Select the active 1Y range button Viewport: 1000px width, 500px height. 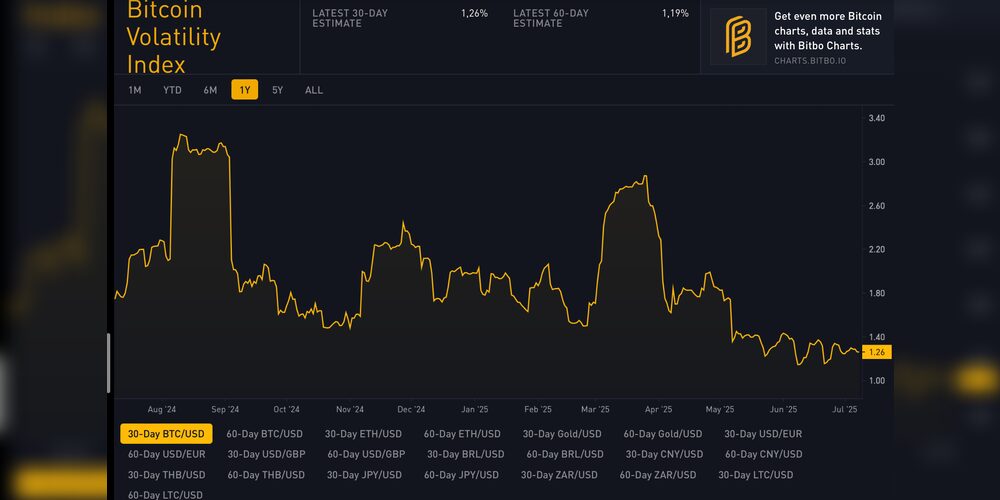coord(244,90)
